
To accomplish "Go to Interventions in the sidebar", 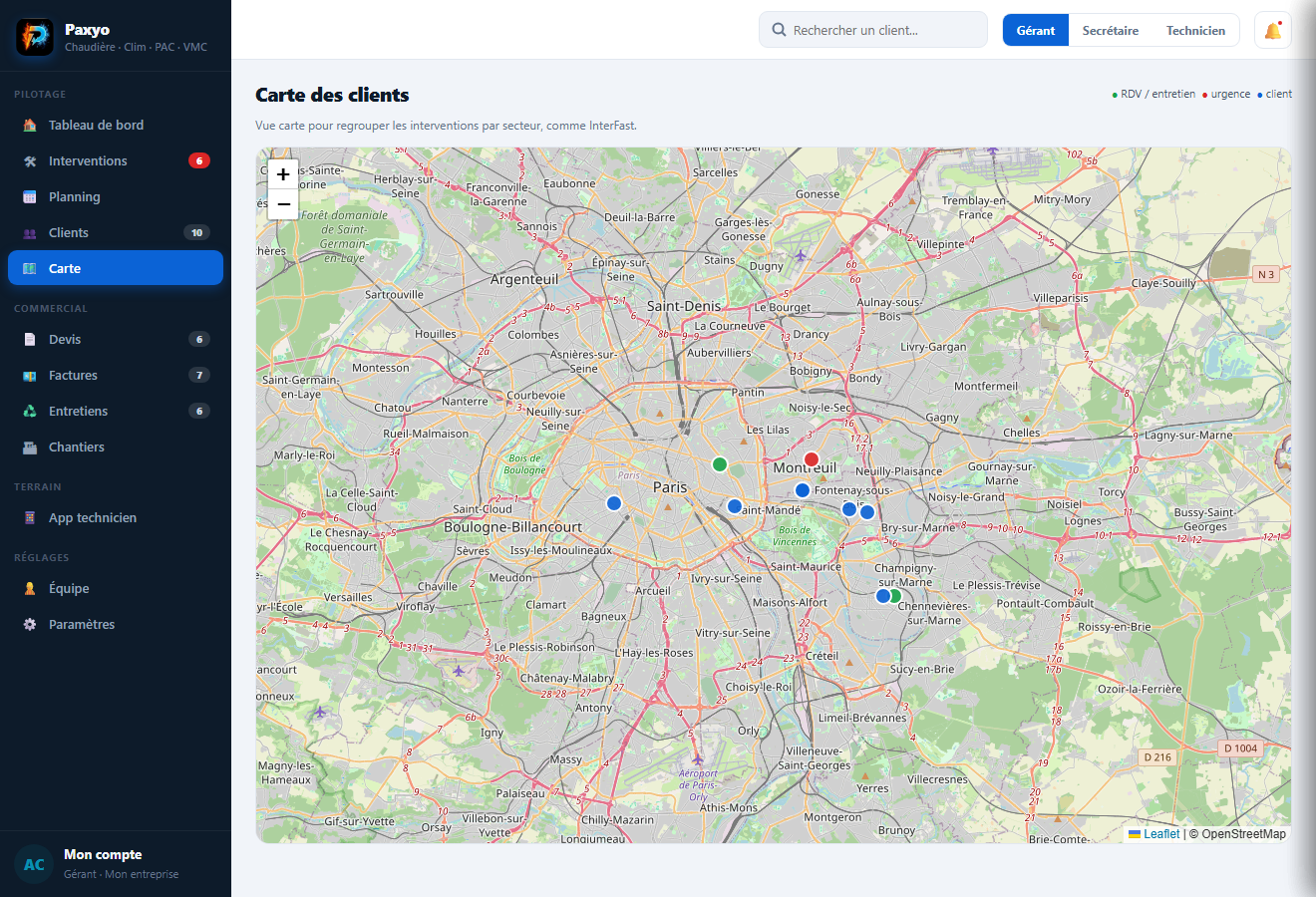I will click(116, 160).
